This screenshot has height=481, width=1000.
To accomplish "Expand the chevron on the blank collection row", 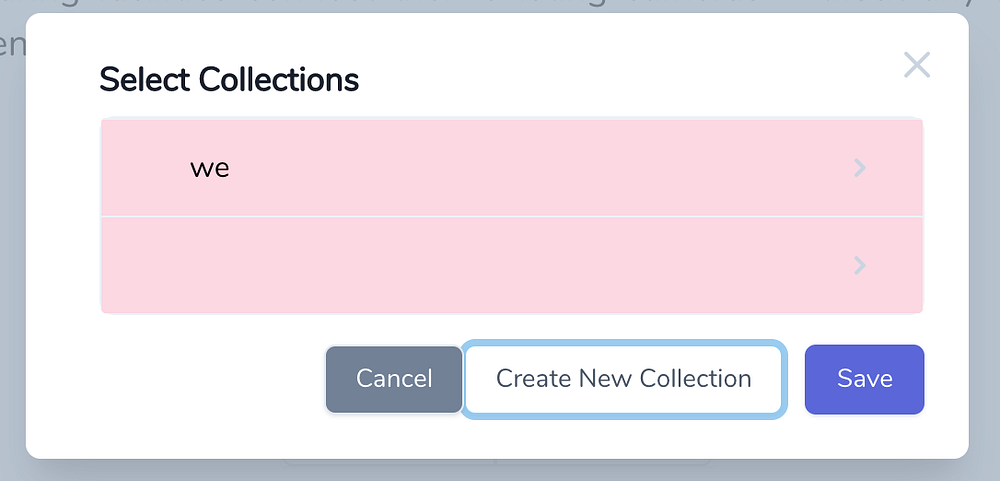I will 859,265.
